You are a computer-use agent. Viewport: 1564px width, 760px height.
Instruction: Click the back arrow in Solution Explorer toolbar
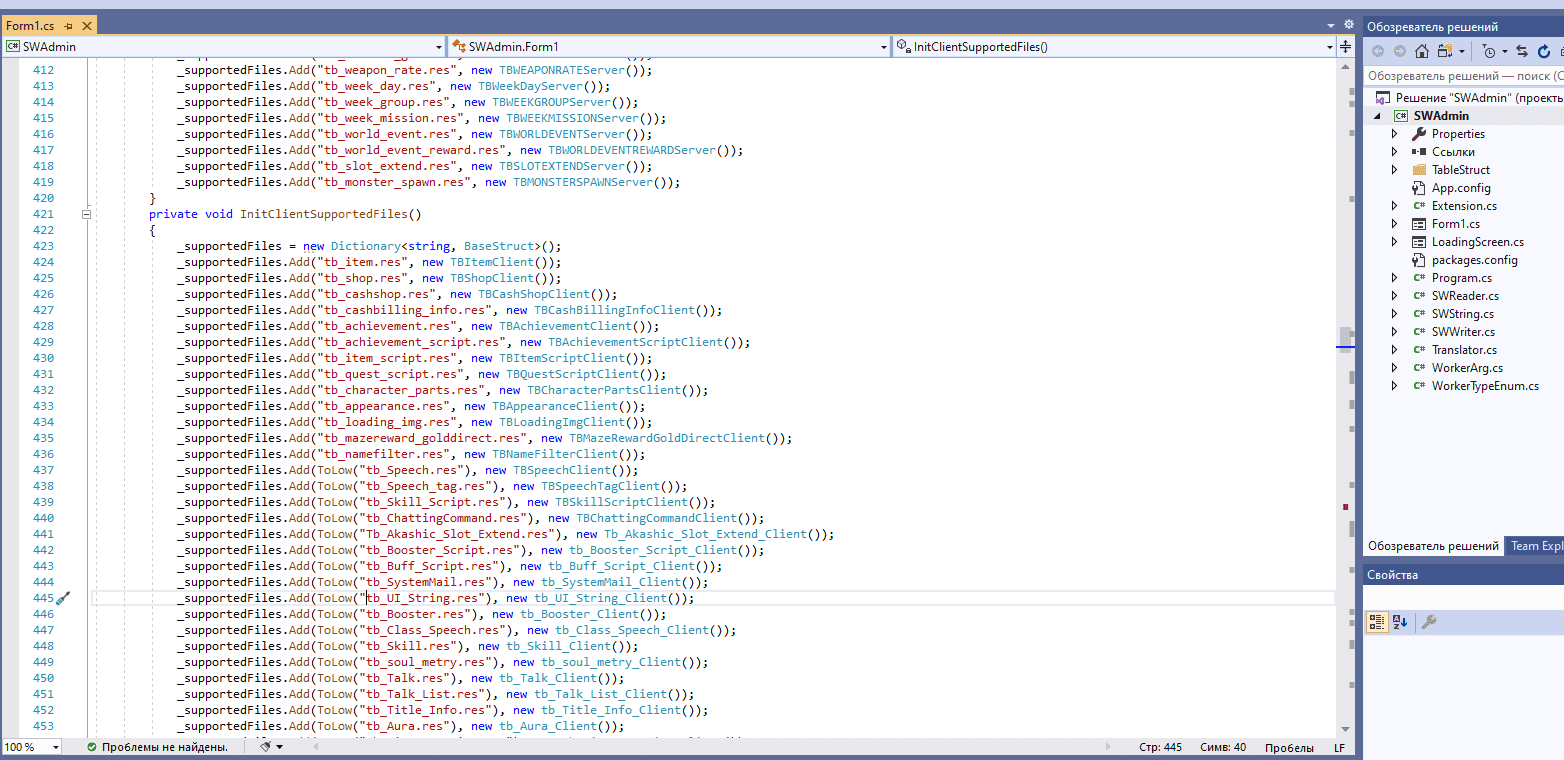[x=1378, y=51]
